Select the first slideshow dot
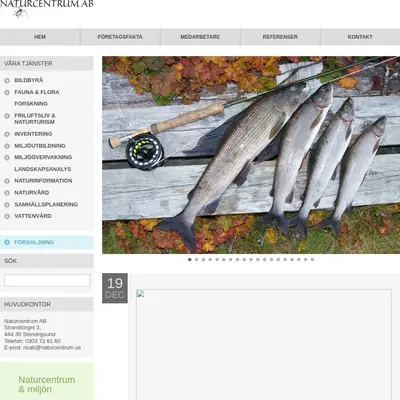The width and height of the screenshot is (400, 400). click(190, 259)
